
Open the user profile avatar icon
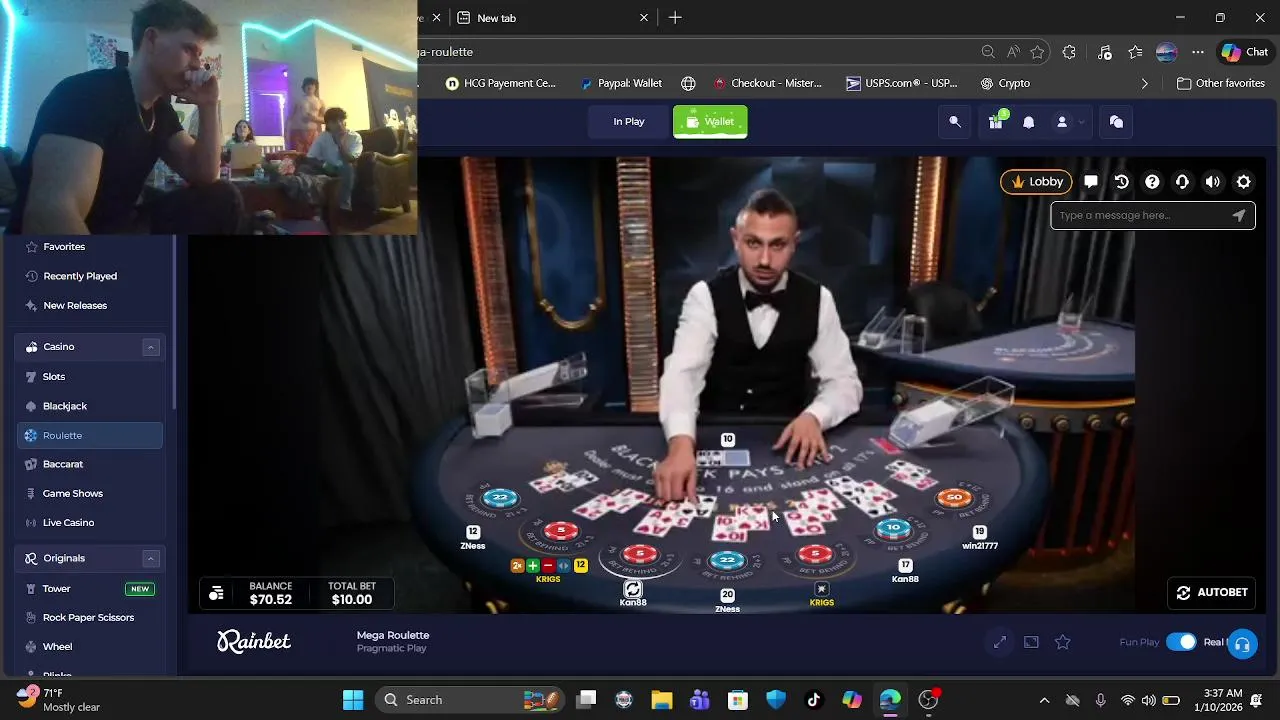point(1062,122)
